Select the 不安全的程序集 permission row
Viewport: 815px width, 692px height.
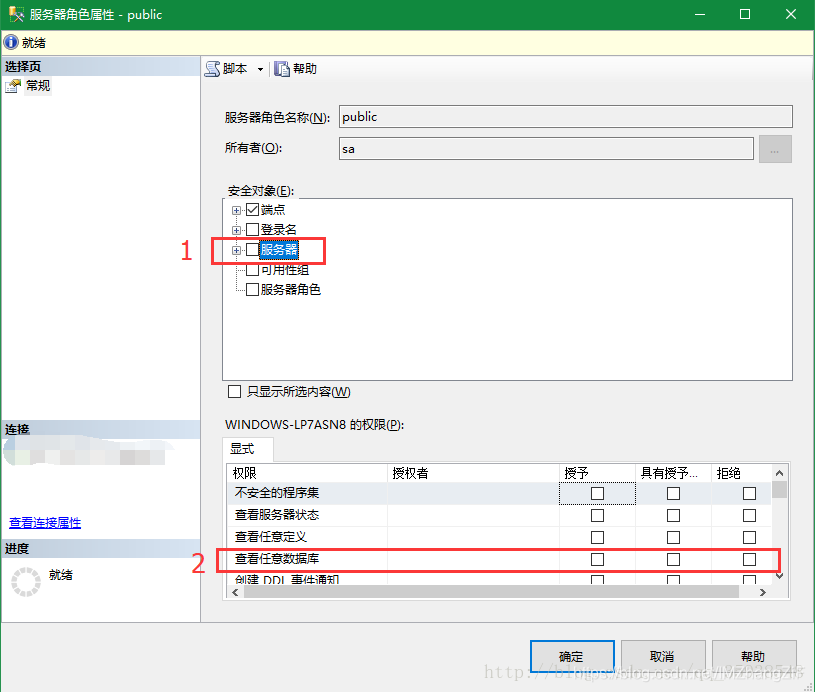[x=499, y=493]
